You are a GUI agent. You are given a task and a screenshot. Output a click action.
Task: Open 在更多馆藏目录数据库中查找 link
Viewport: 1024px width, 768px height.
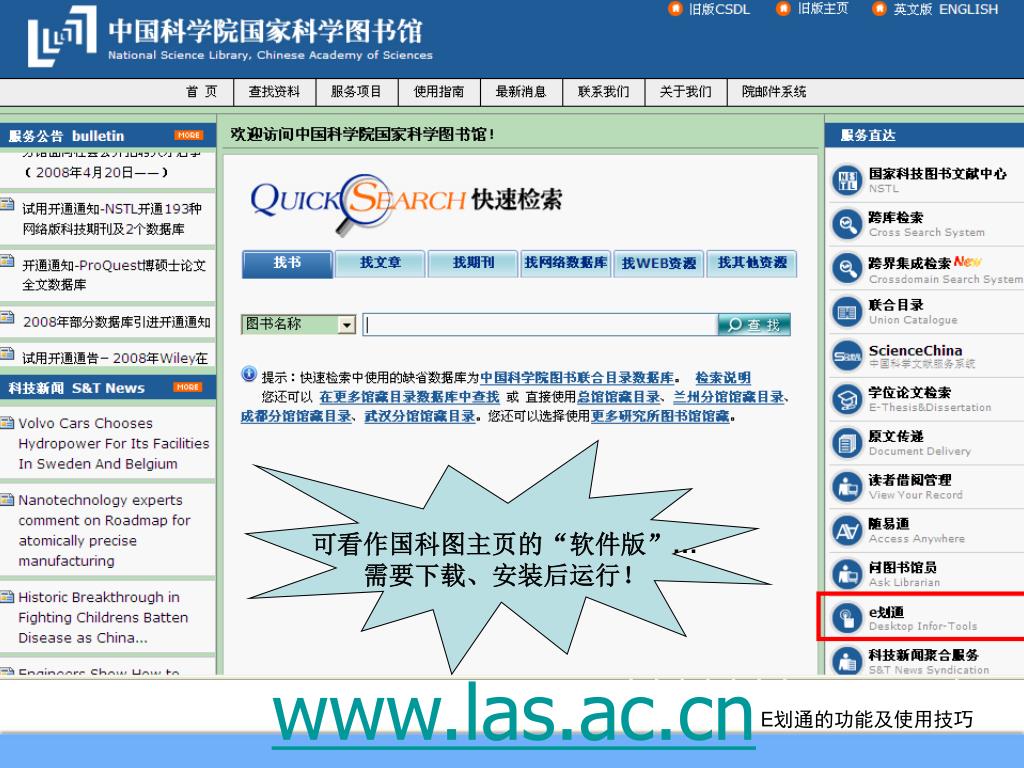pyautogui.click(x=409, y=397)
